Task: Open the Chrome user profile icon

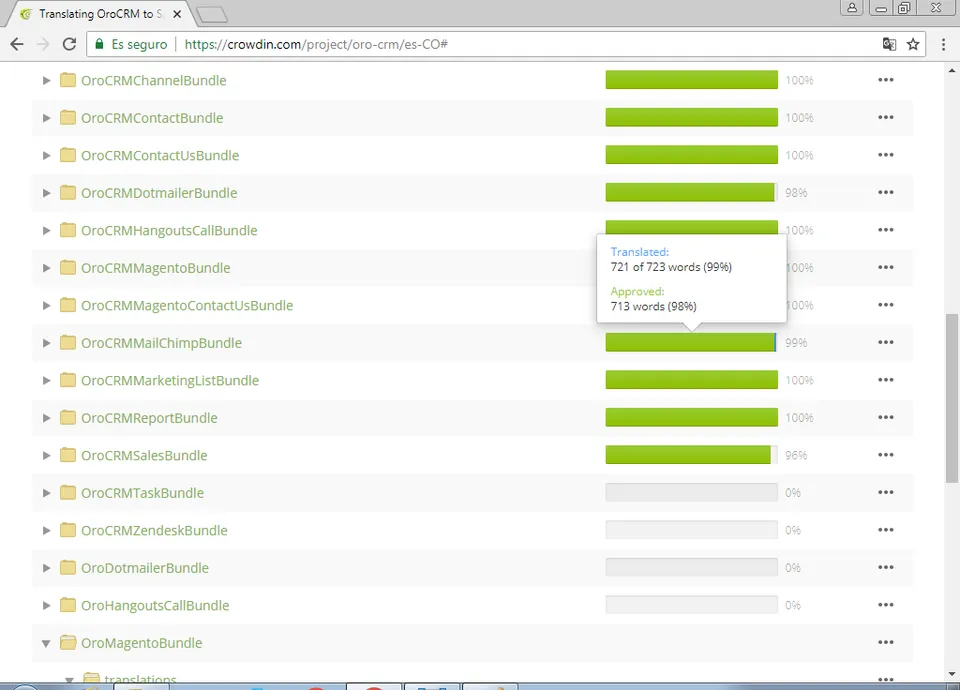Action: pyautogui.click(x=852, y=7)
